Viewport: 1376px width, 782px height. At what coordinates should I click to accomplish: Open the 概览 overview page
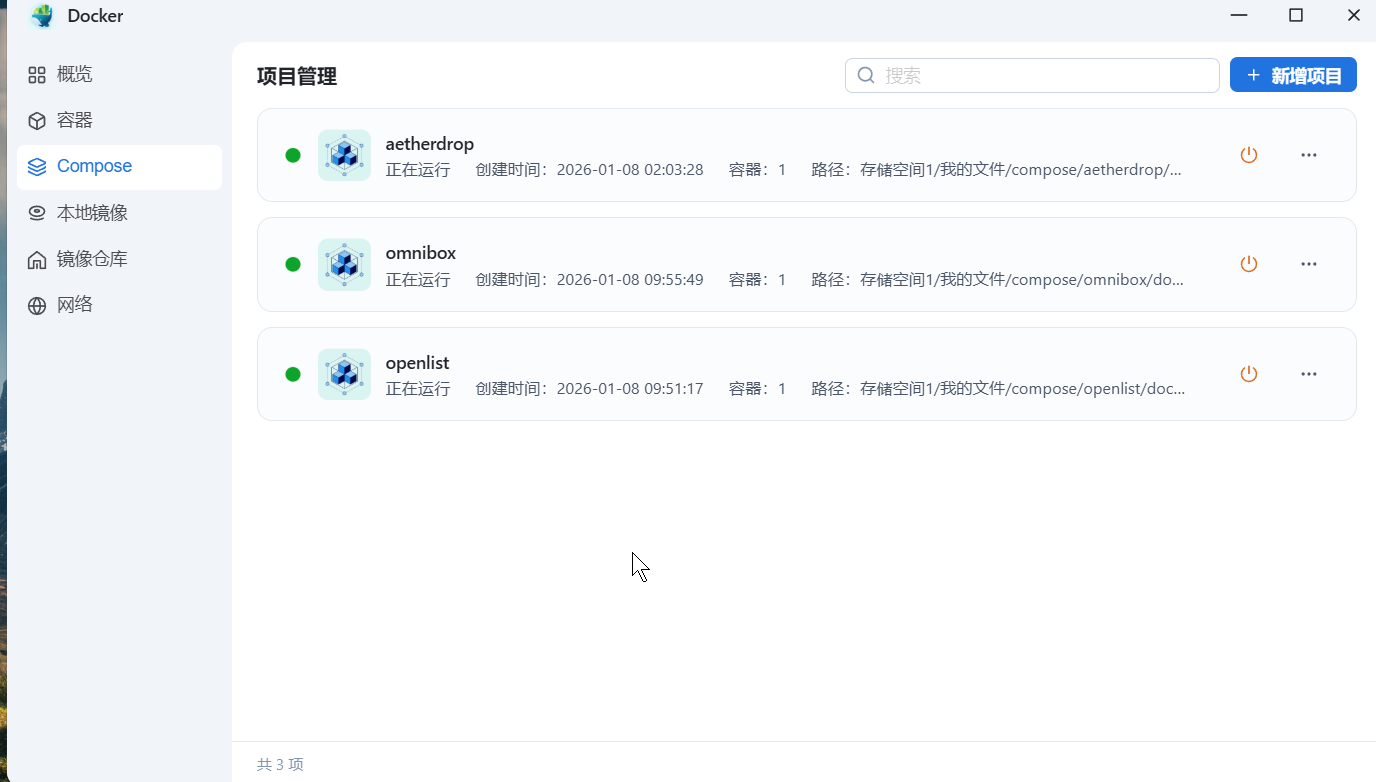(x=119, y=74)
